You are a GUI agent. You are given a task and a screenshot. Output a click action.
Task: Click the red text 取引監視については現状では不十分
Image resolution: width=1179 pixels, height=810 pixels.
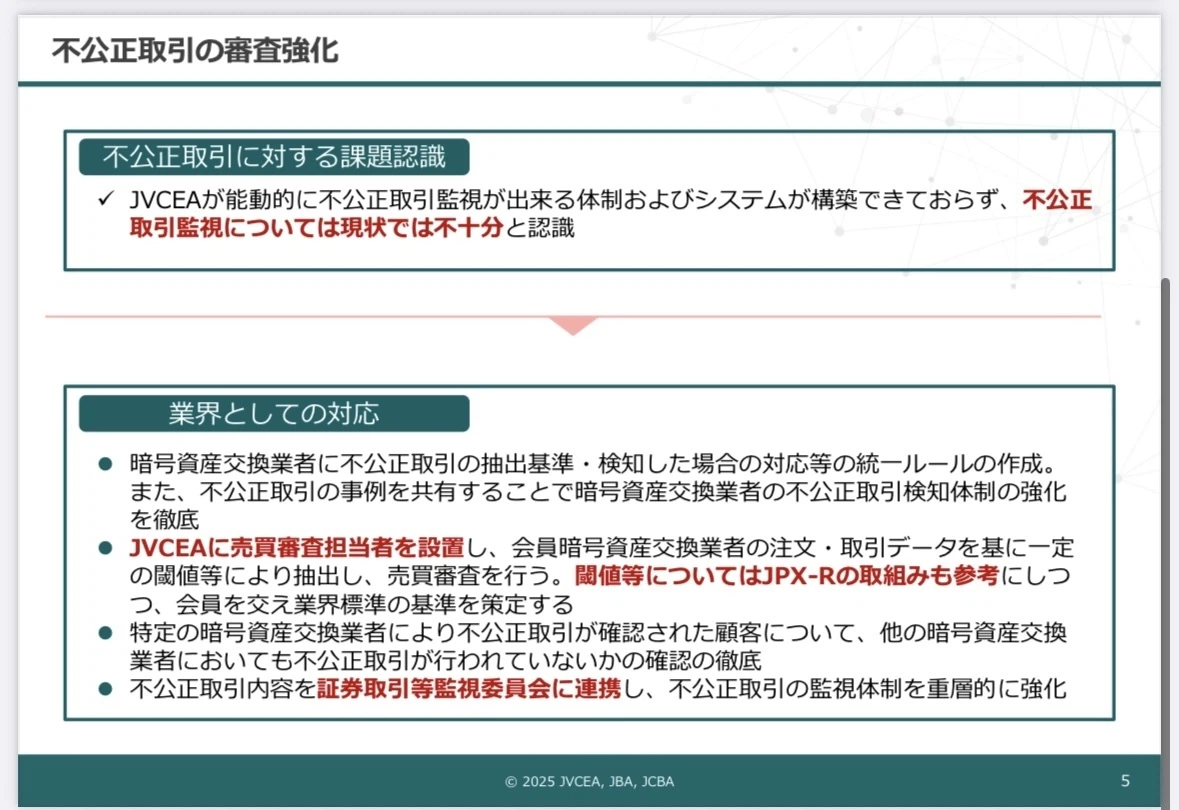click(316, 227)
